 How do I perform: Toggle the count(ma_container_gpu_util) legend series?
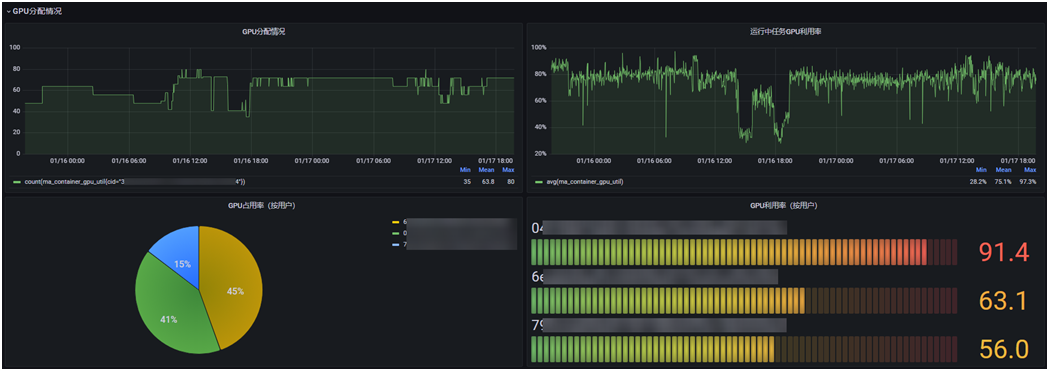tap(134, 182)
